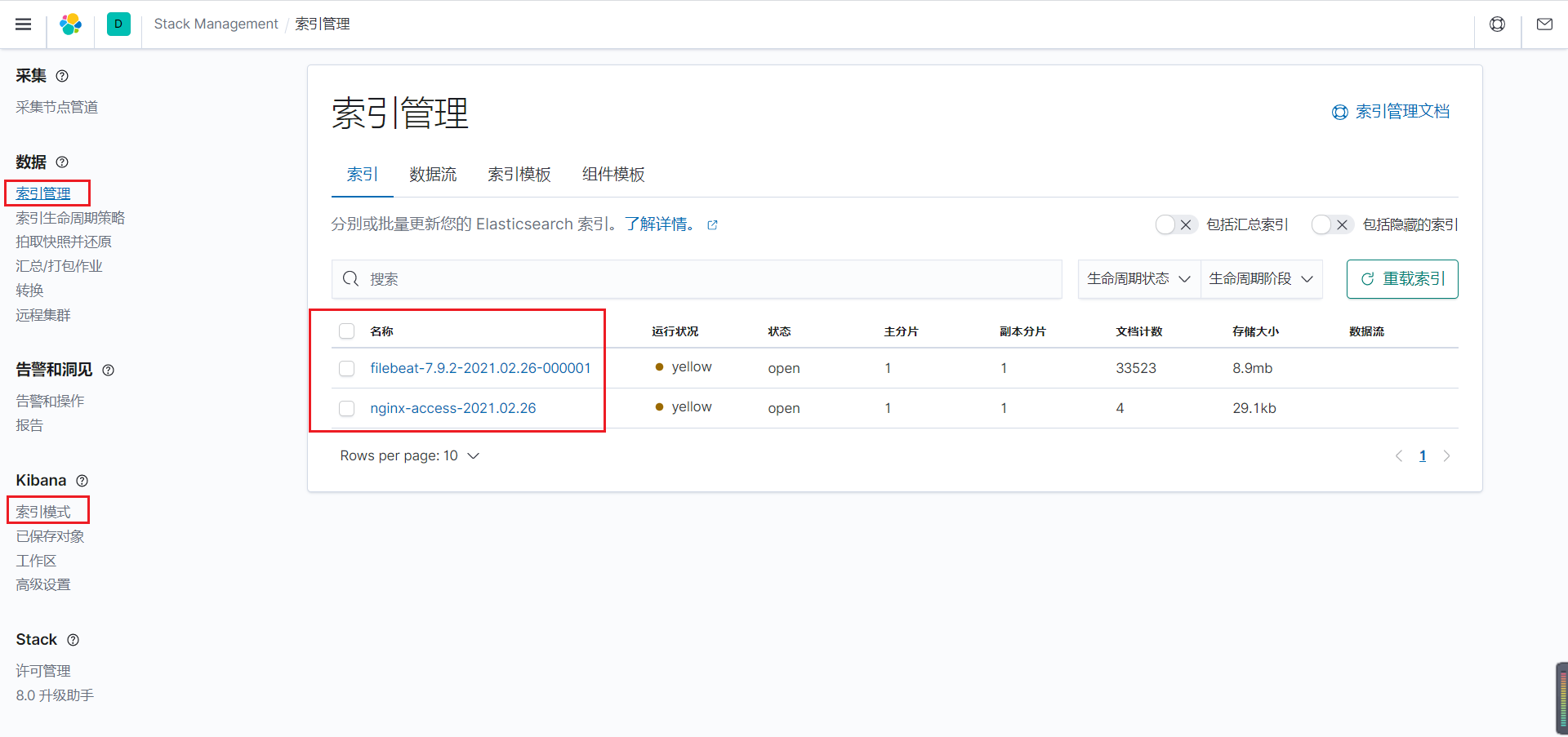
Task: Open 高级设置 in sidebar
Action: pos(43,585)
